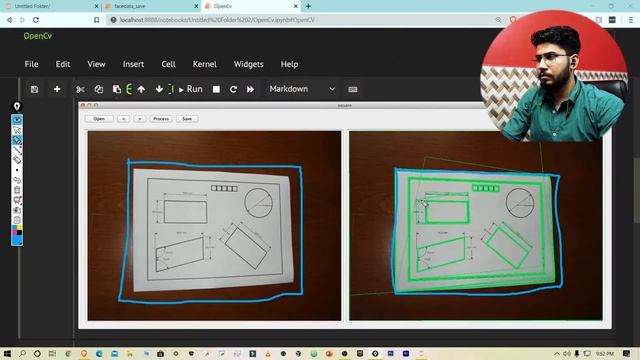
Task: Open the command palette keyboard icon
Action: point(353,89)
